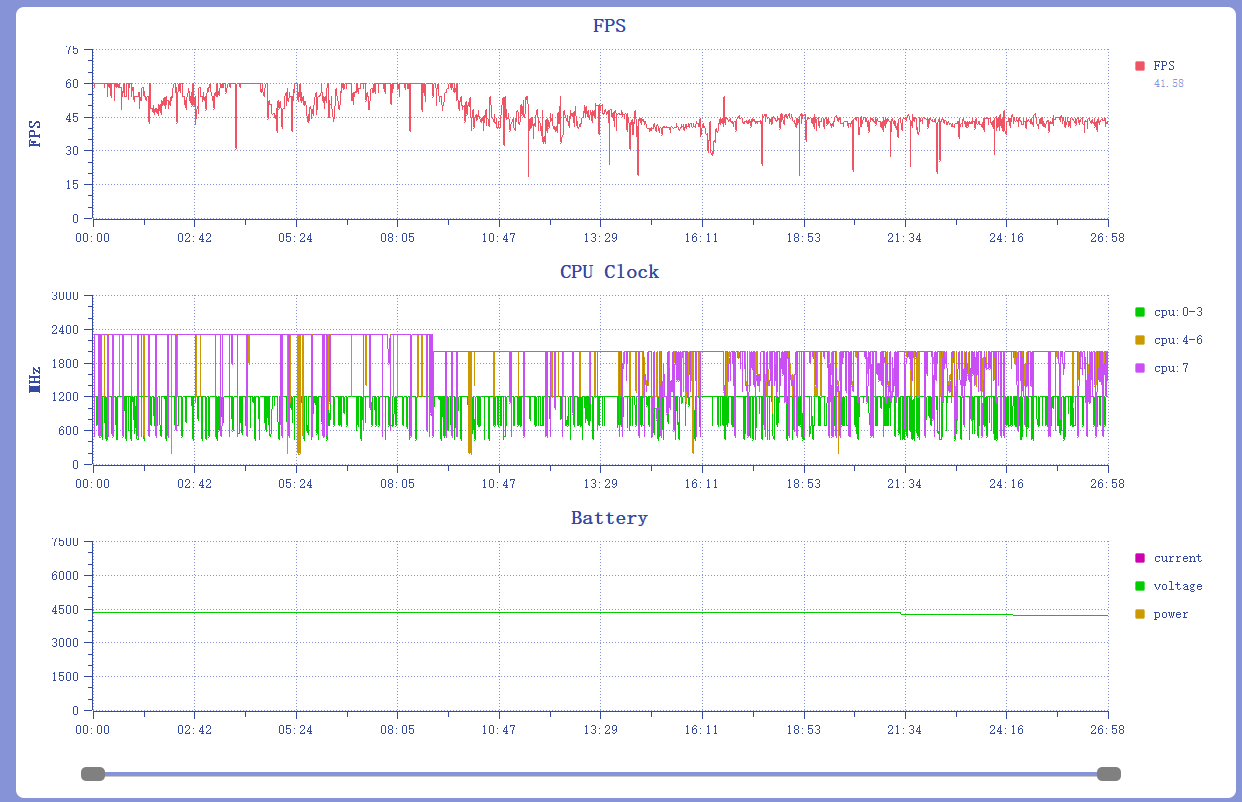The width and height of the screenshot is (1242, 802).
Task: Select the voltage legend label
Action: [x=1178, y=586]
